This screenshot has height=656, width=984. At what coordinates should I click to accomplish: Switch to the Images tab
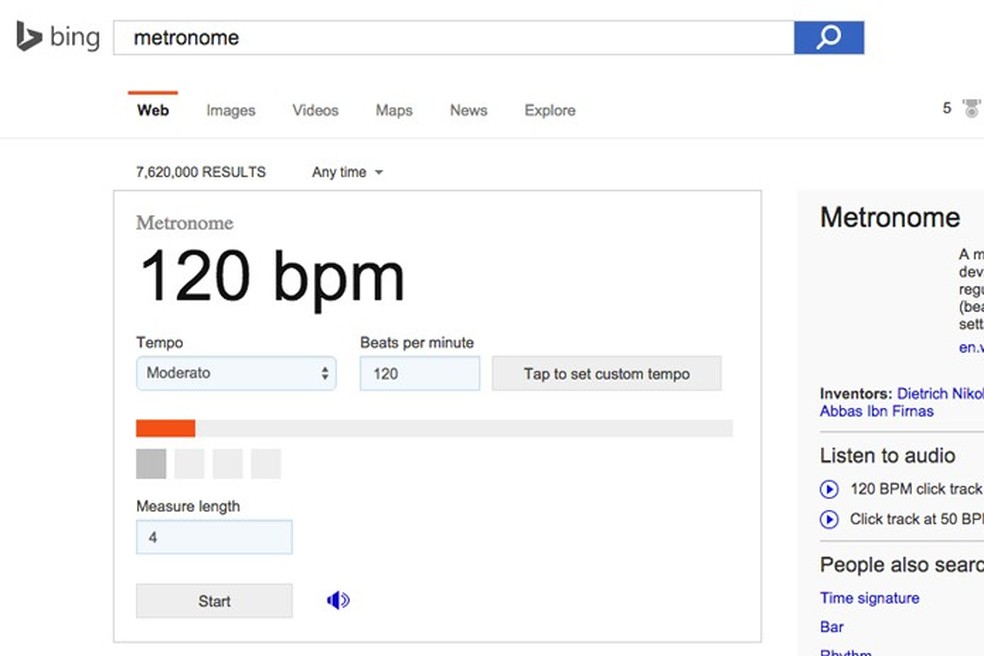(x=231, y=111)
